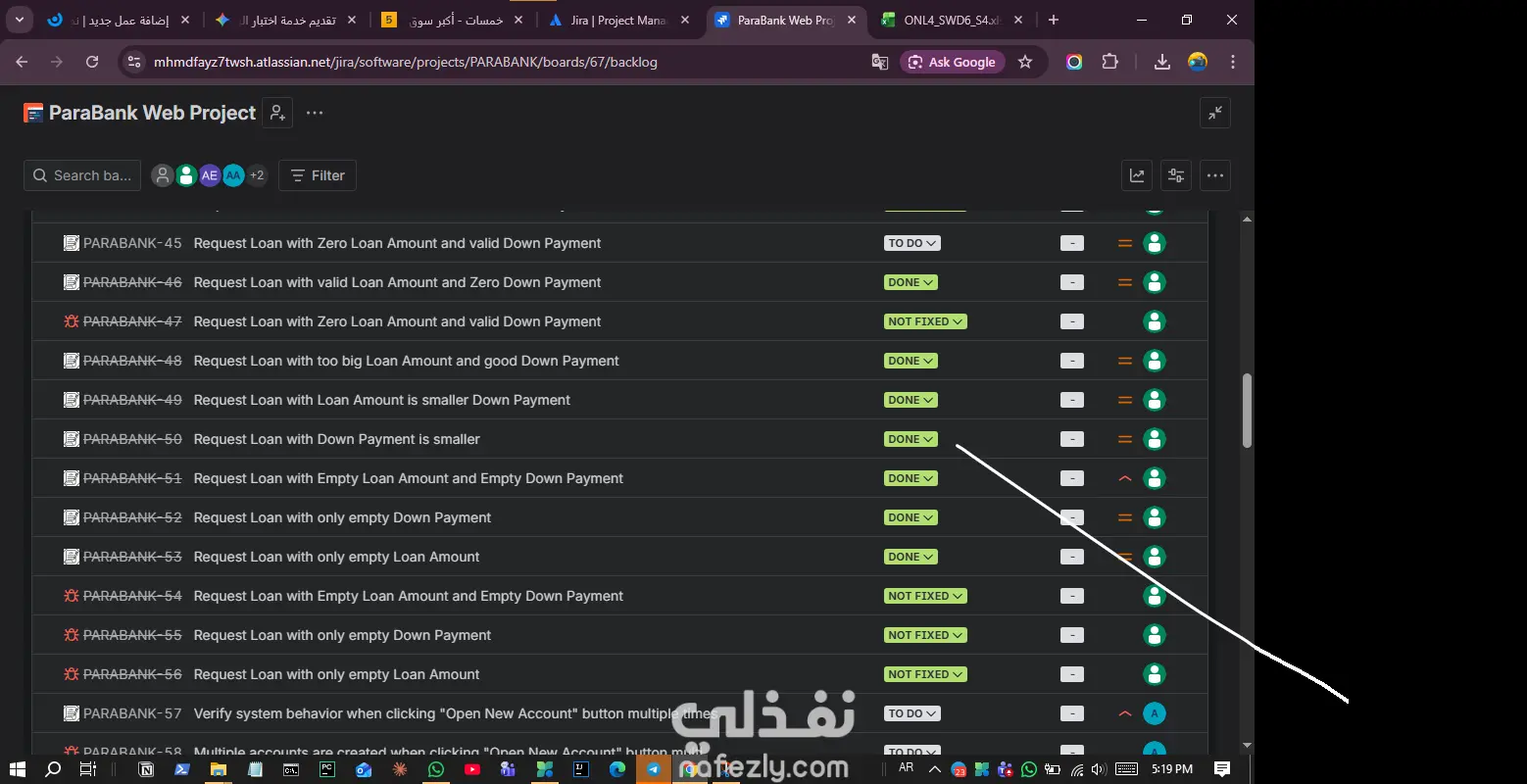
Task: Click the Ask Google button
Action: pyautogui.click(x=951, y=62)
